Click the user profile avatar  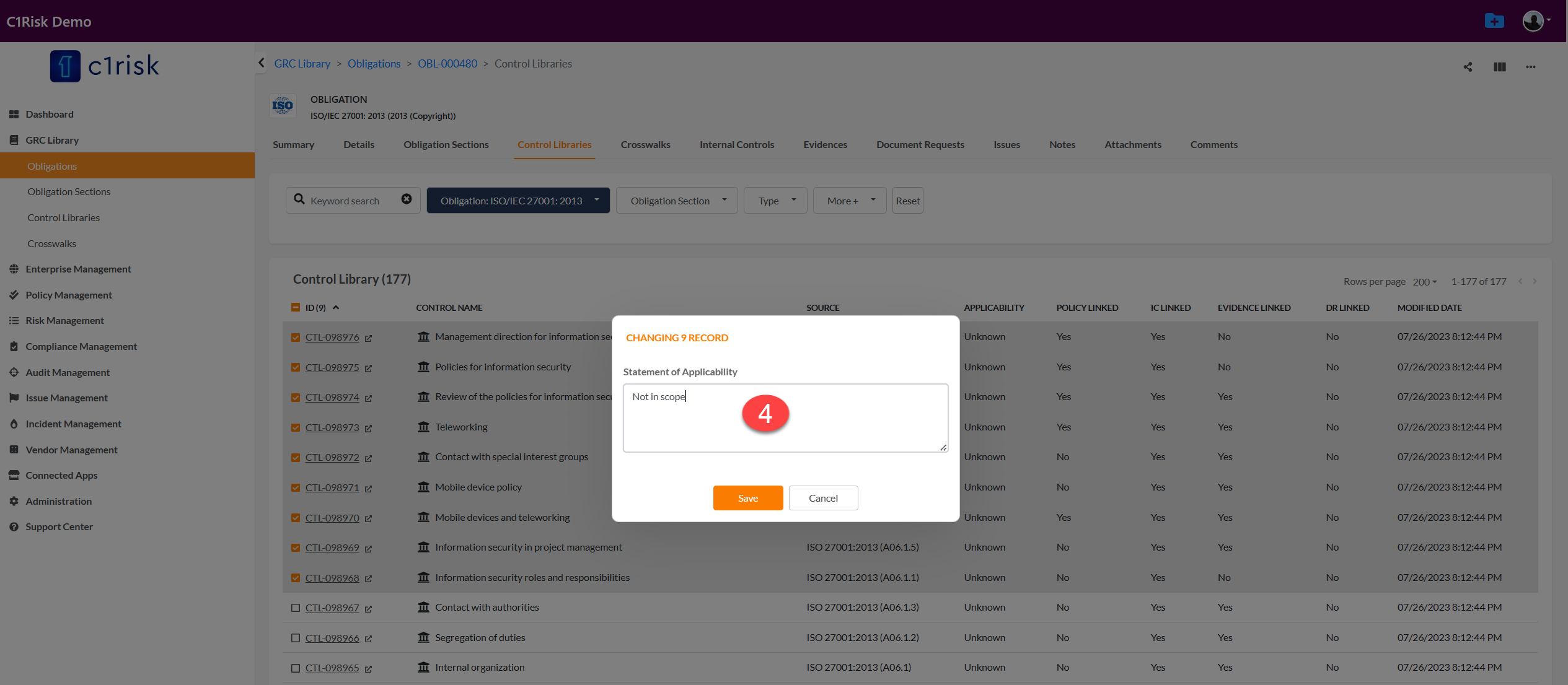(x=1533, y=21)
